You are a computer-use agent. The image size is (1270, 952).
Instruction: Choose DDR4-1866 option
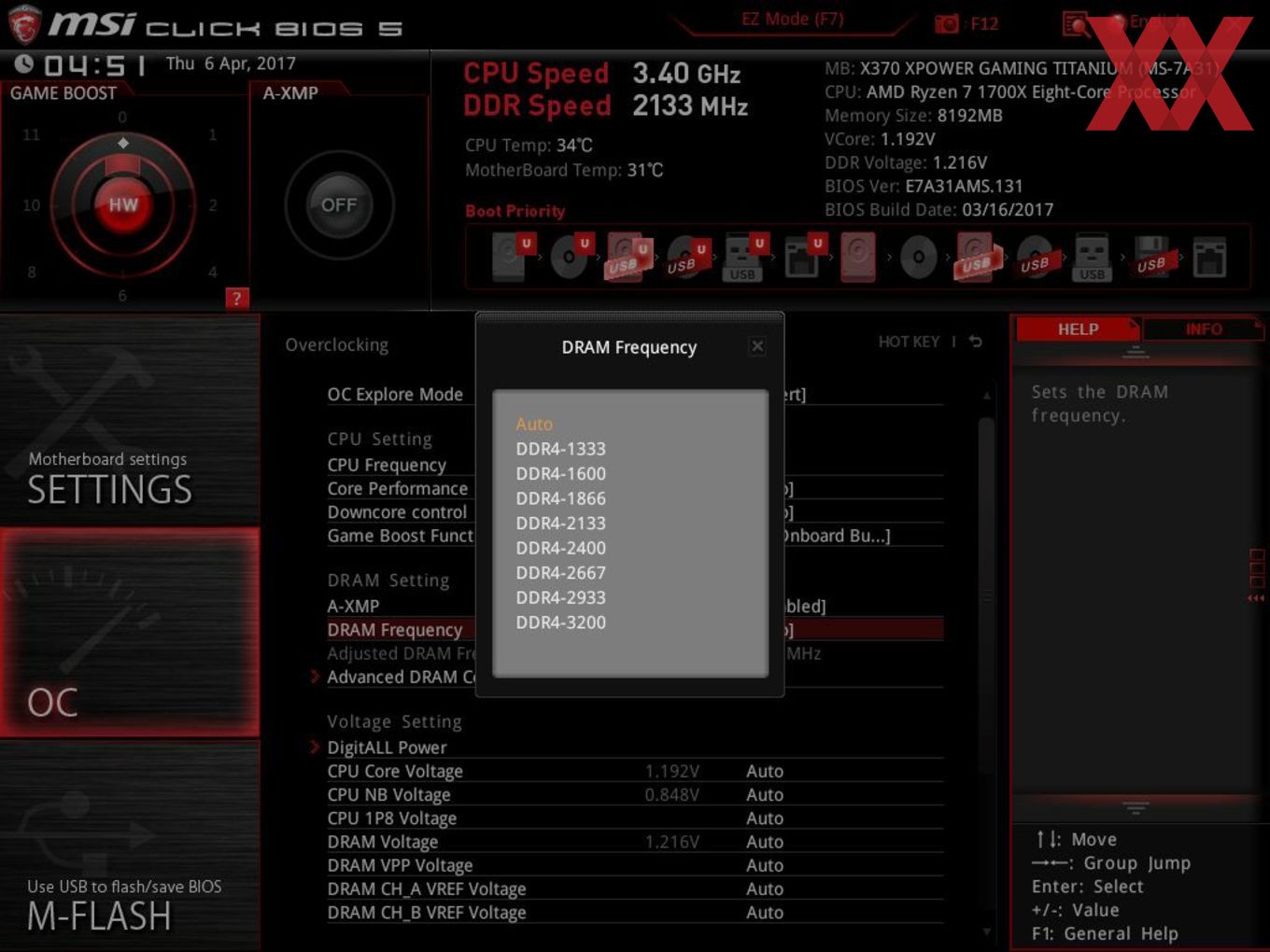pos(561,498)
